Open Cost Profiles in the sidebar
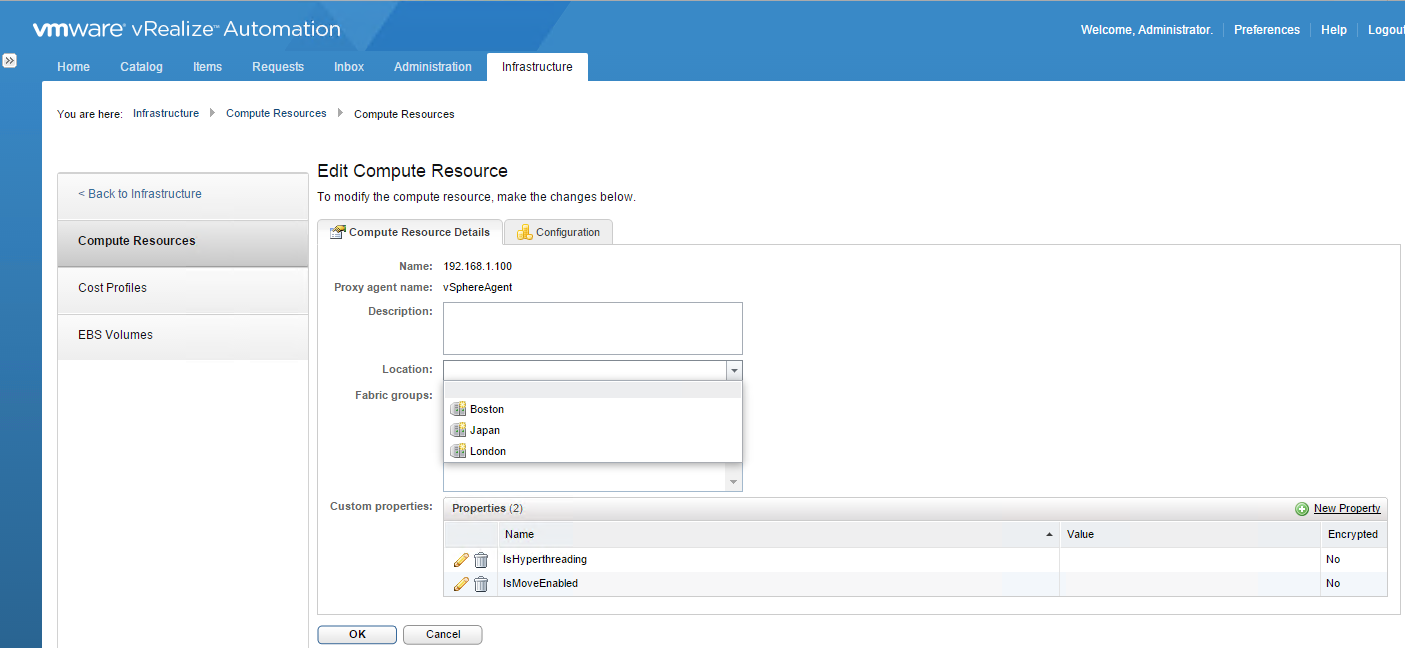 (x=183, y=288)
